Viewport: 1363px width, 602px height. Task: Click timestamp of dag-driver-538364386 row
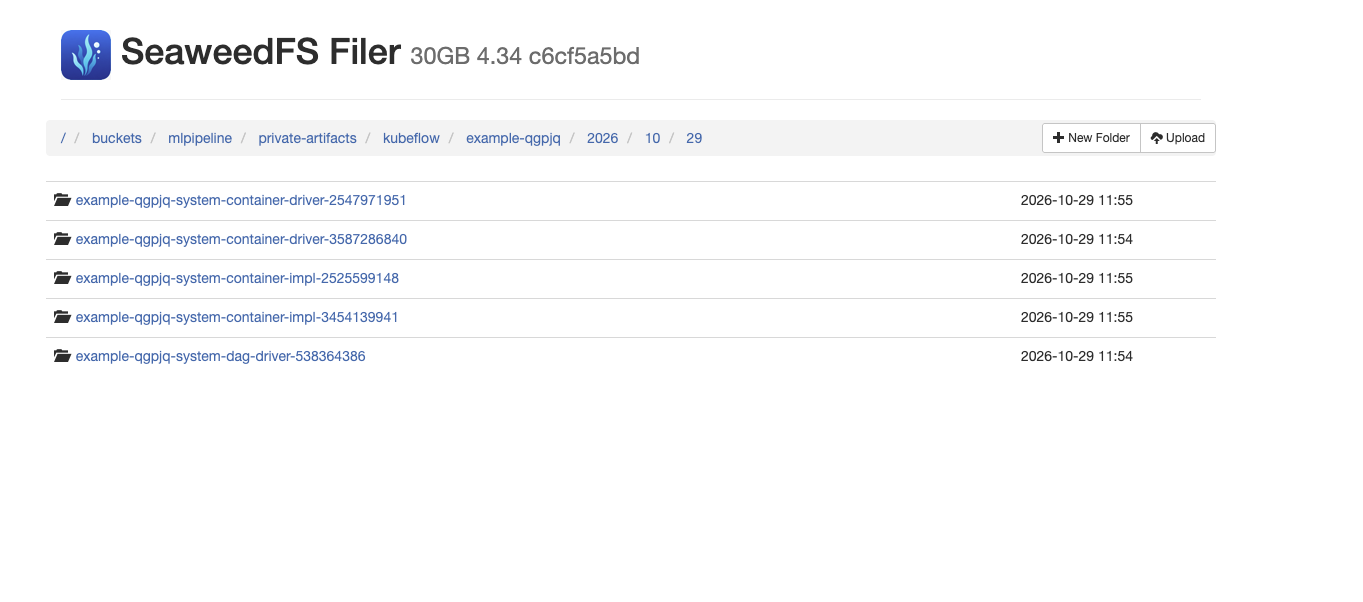pos(1076,356)
